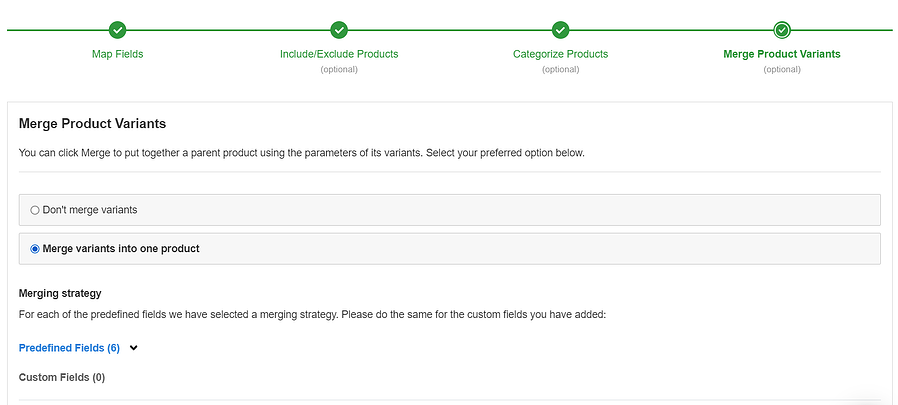This screenshot has height=405, width=898.
Task: Click the Map Fields step checkmark icon
Action: (117, 30)
